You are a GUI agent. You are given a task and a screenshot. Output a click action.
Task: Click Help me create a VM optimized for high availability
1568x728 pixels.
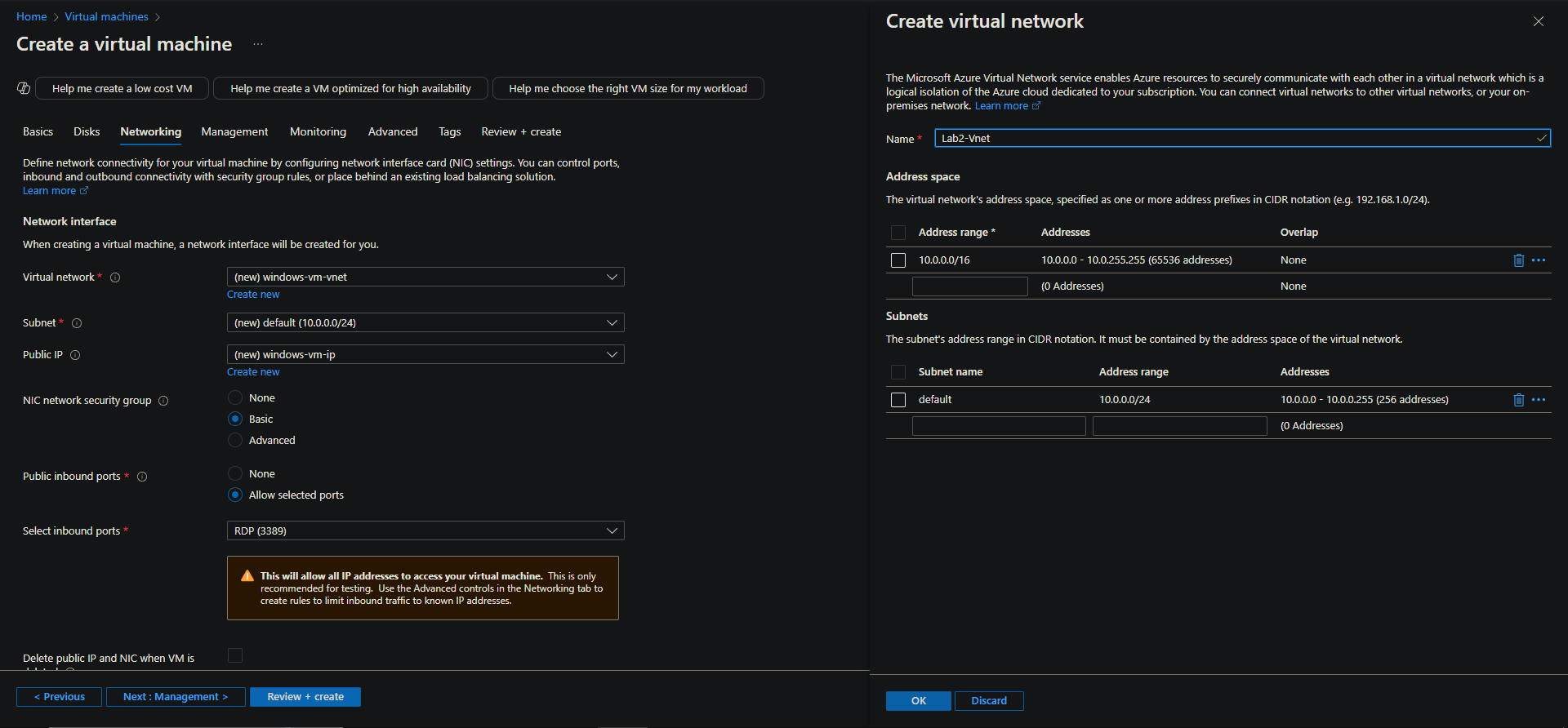click(350, 88)
